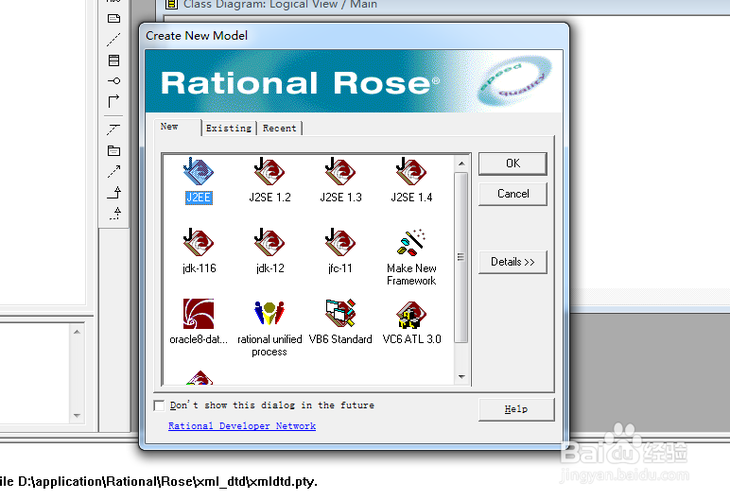The height and width of the screenshot is (500, 730).
Task: Open the Rational Developer Network link
Action: [242, 426]
